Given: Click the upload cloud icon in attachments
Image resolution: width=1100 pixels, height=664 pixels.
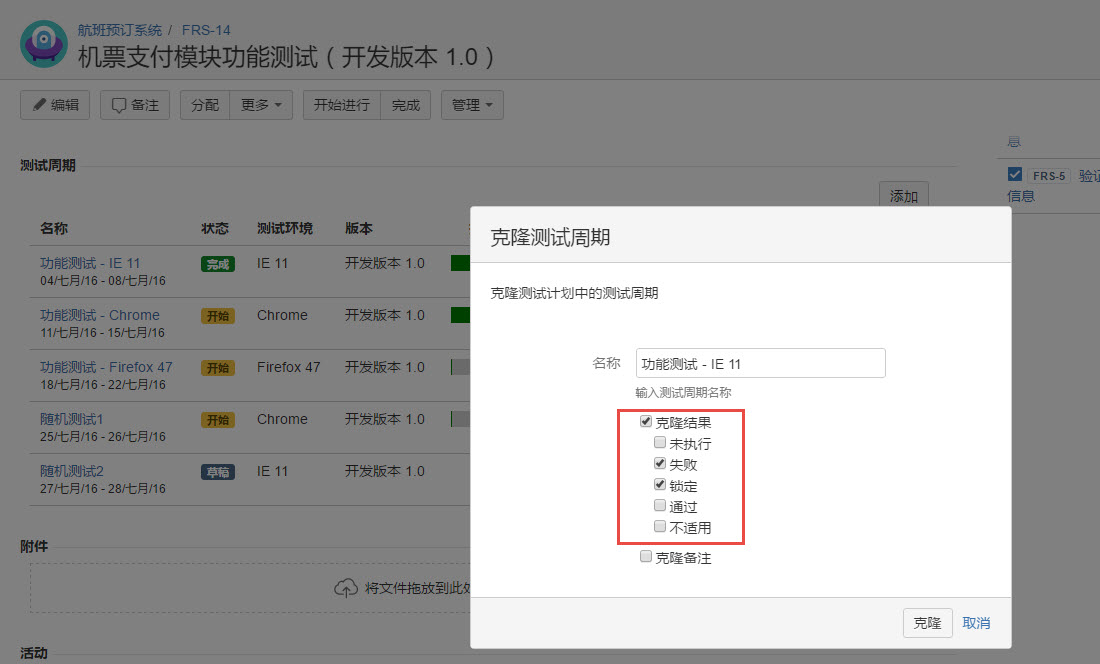Looking at the screenshot, I should tap(346, 588).
